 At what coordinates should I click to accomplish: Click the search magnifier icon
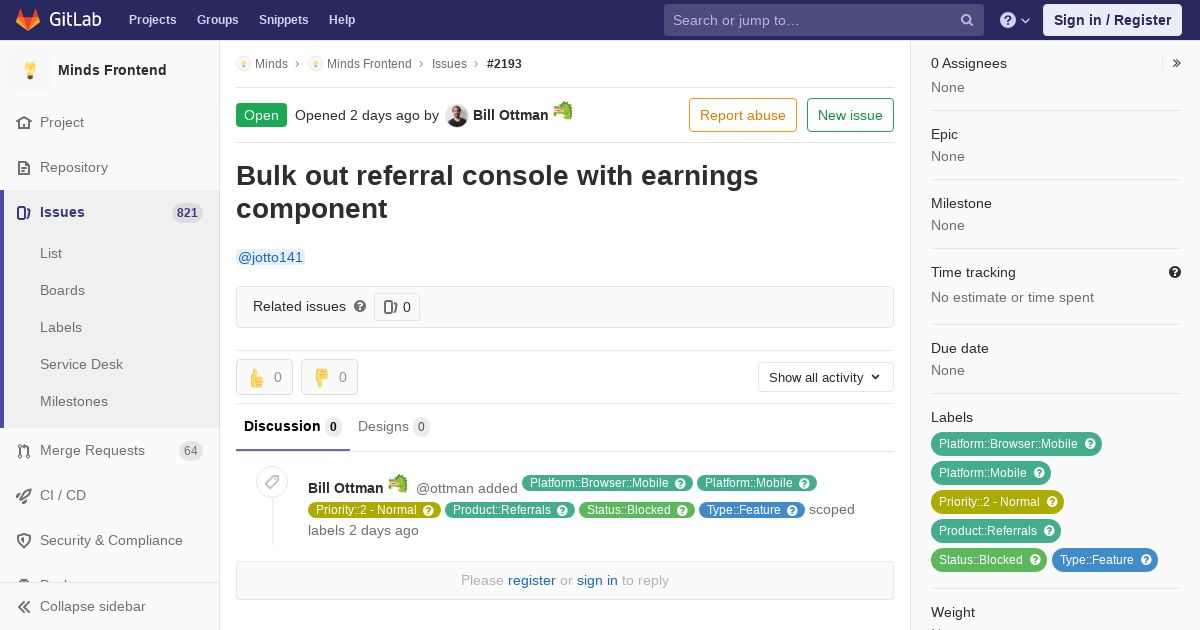pos(967,20)
